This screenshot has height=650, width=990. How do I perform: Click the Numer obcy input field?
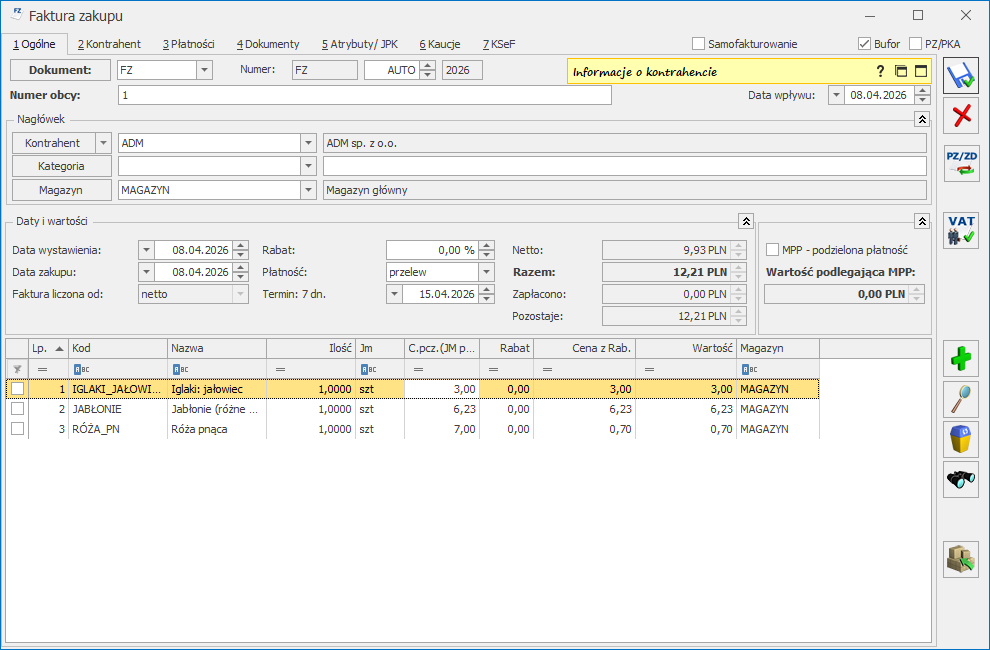point(364,95)
